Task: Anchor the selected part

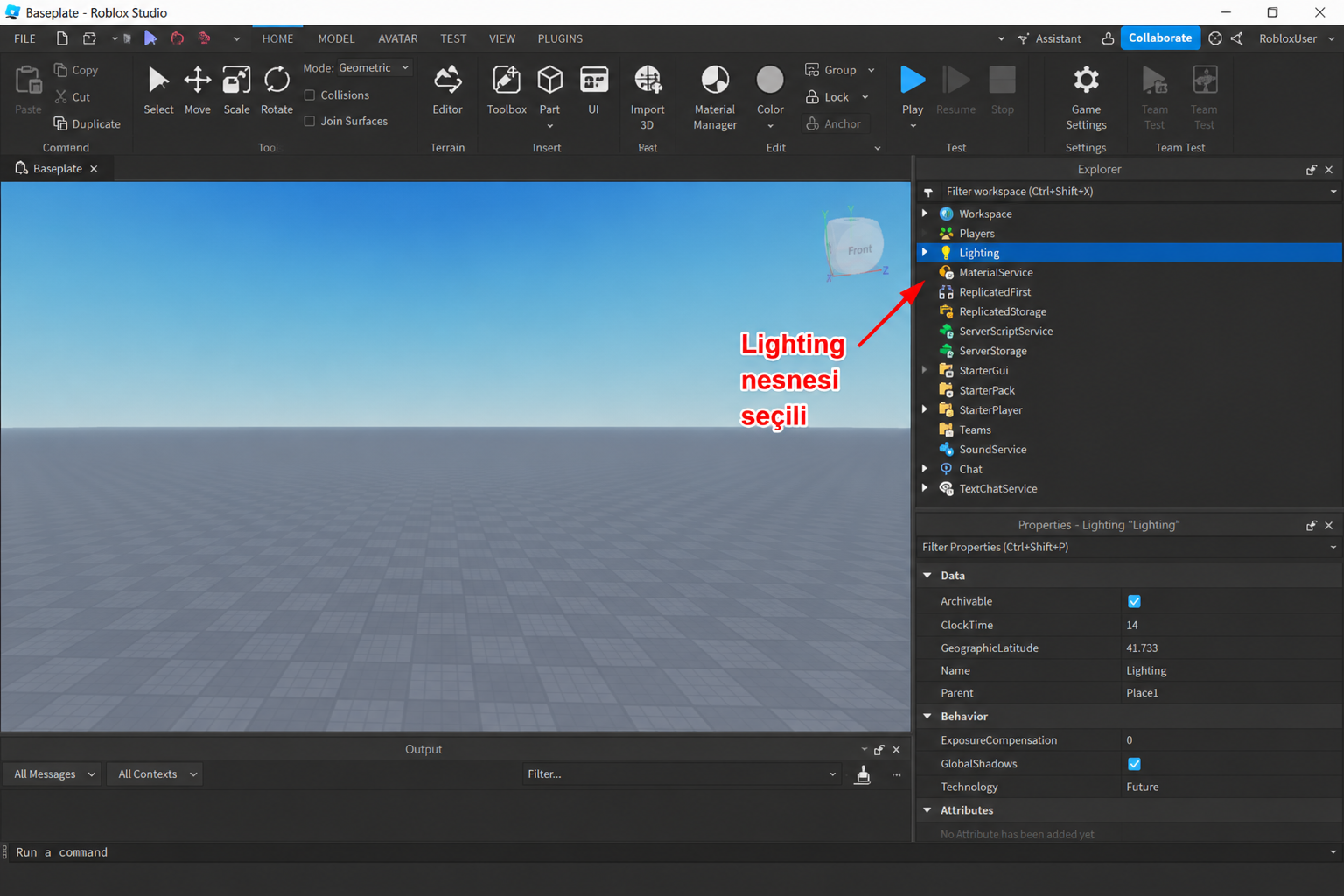Action: click(x=833, y=123)
